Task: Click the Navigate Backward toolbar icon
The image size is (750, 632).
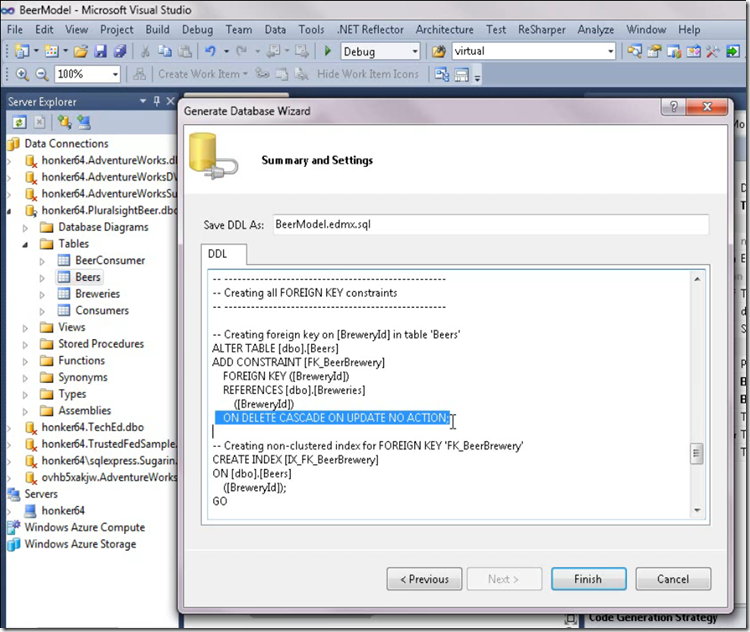Action: click(x=273, y=51)
